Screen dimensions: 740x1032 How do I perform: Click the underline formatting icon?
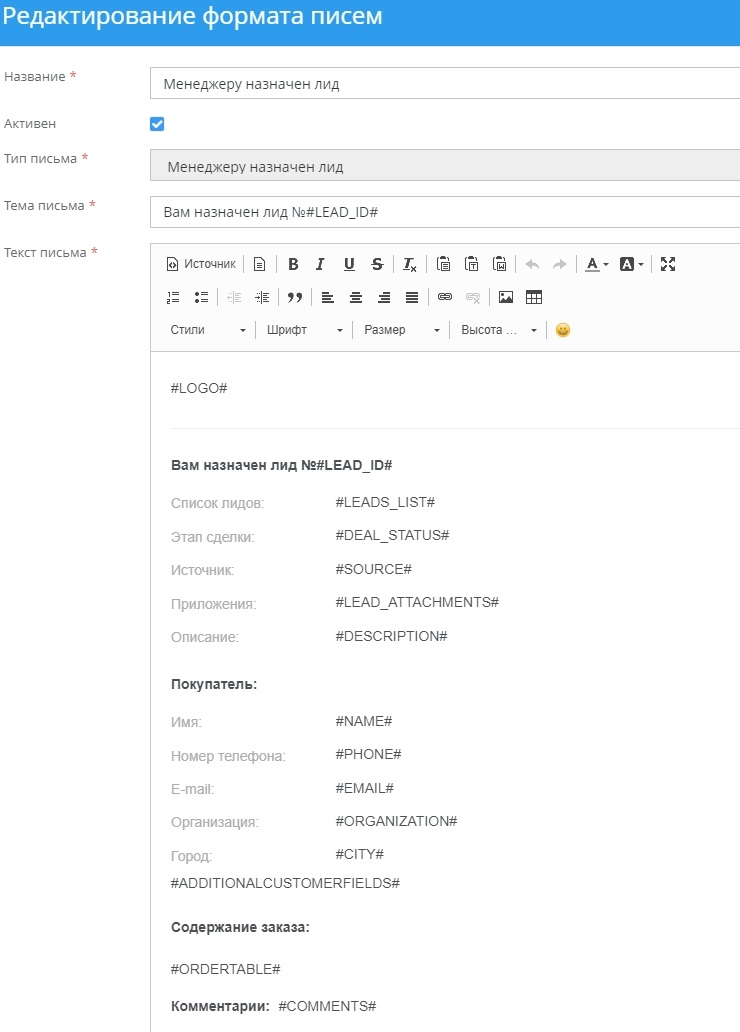pyautogui.click(x=349, y=264)
